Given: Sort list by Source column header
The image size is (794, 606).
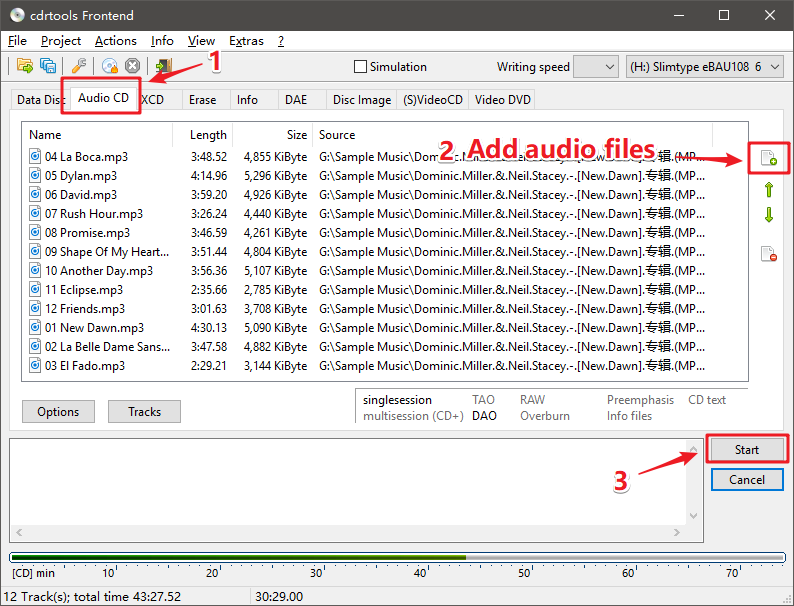Looking at the screenshot, I should [x=512, y=135].
